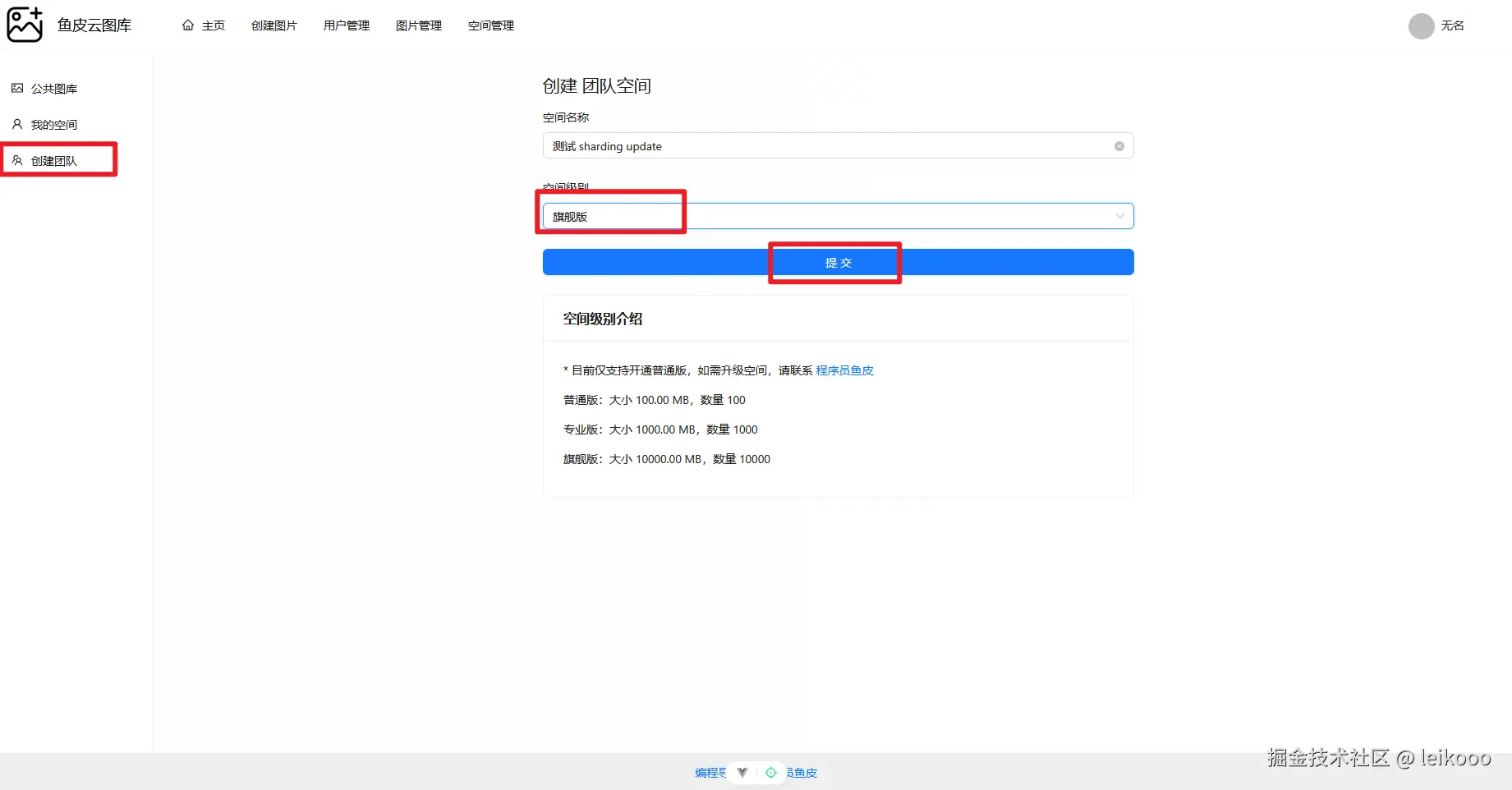Select the 空间管理 menu item
The height and width of the screenshot is (790, 1512).
tap(491, 25)
